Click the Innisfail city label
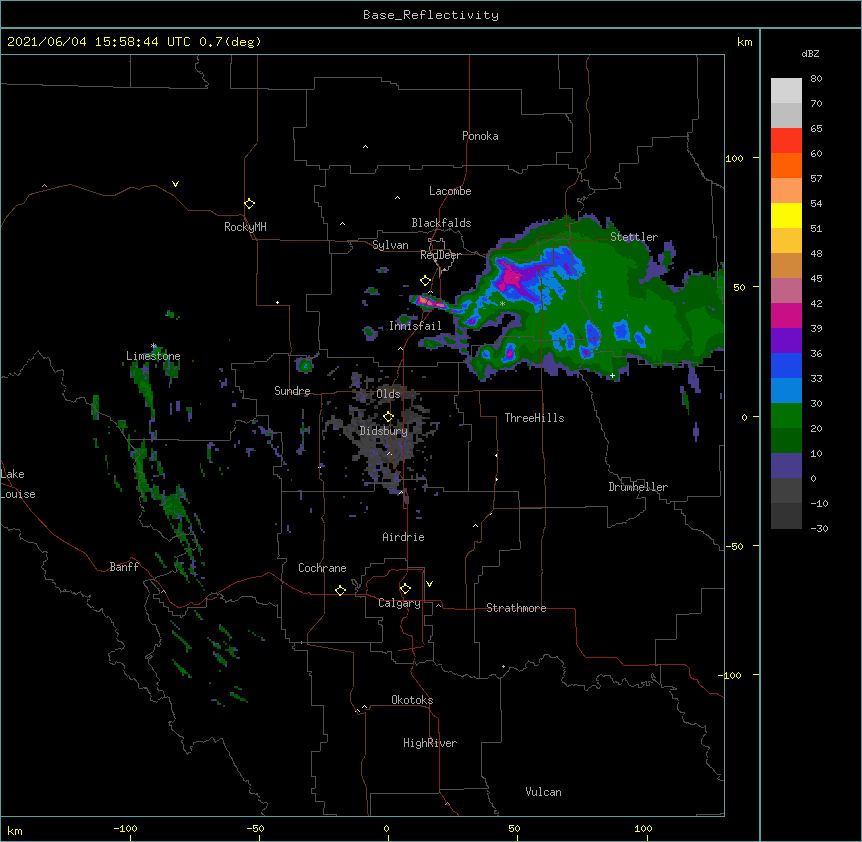Viewport: 862px width, 842px height. [415, 326]
